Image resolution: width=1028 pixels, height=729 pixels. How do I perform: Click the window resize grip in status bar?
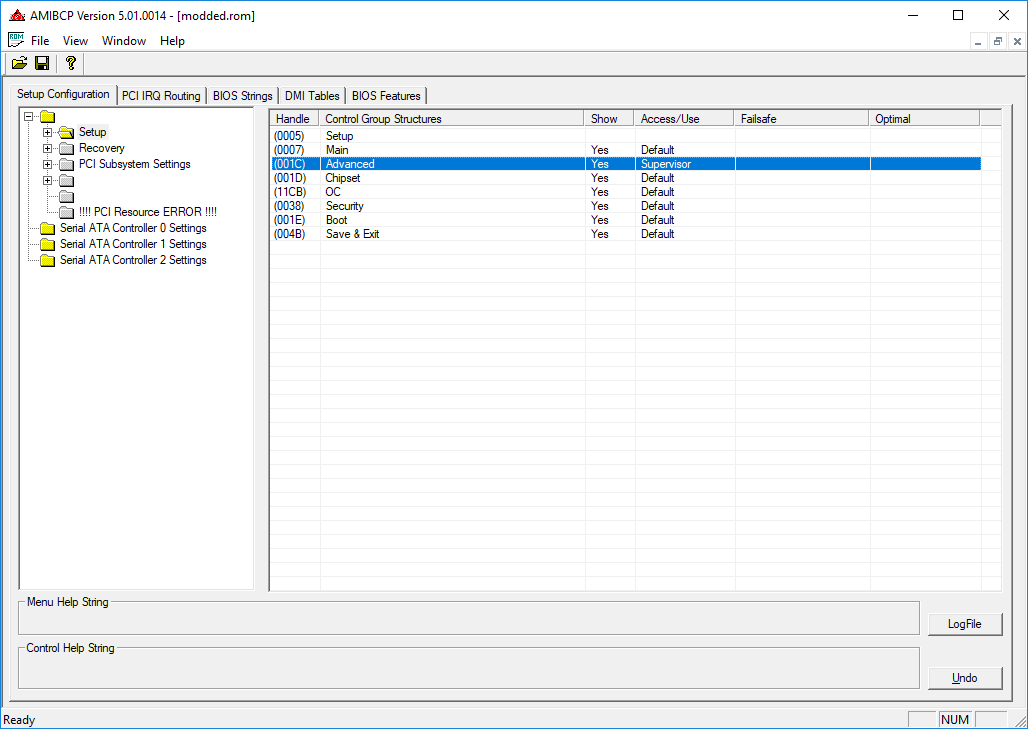1020,721
